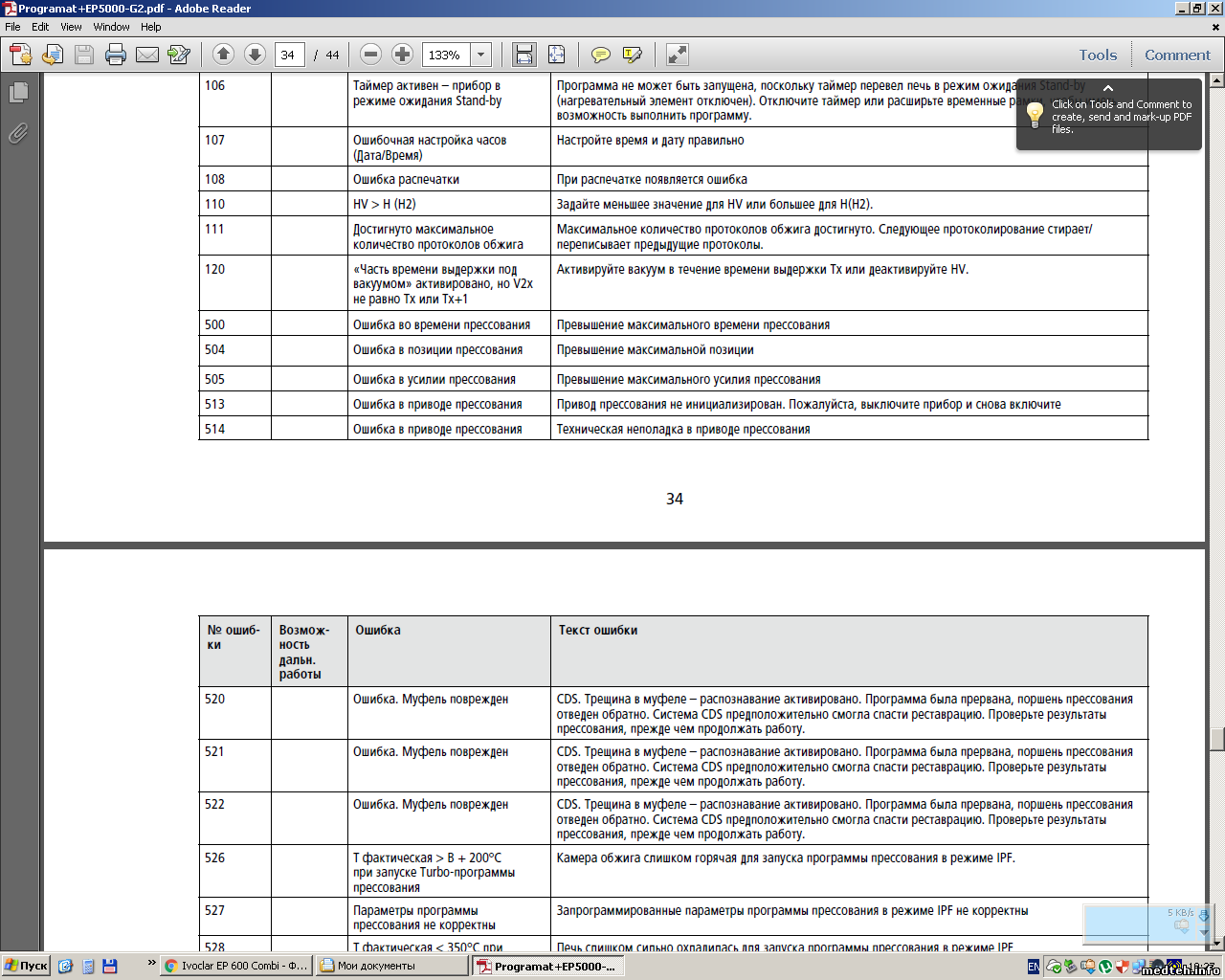The height and width of the screenshot is (980, 1225).
Task: Go to next page with down arrow
Action: (255, 55)
